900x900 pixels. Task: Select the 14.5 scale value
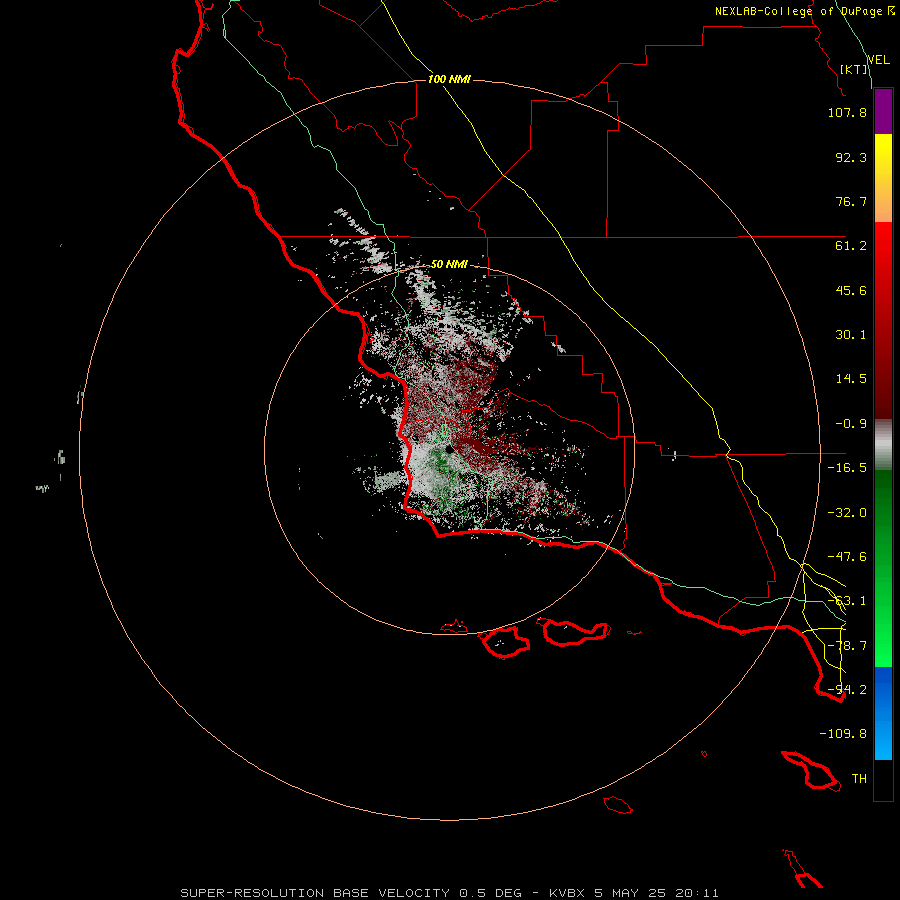tap(851, 379)
